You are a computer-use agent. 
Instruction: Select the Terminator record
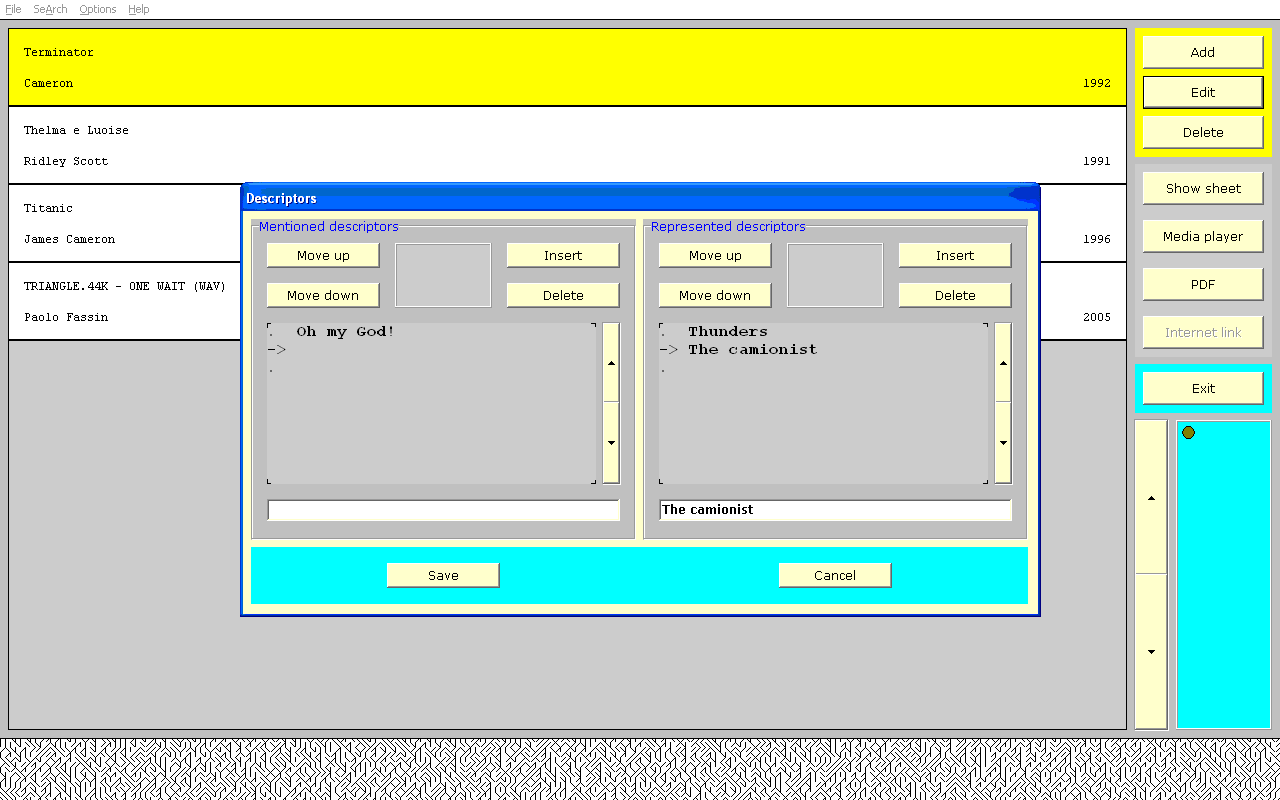pos(567,67)
